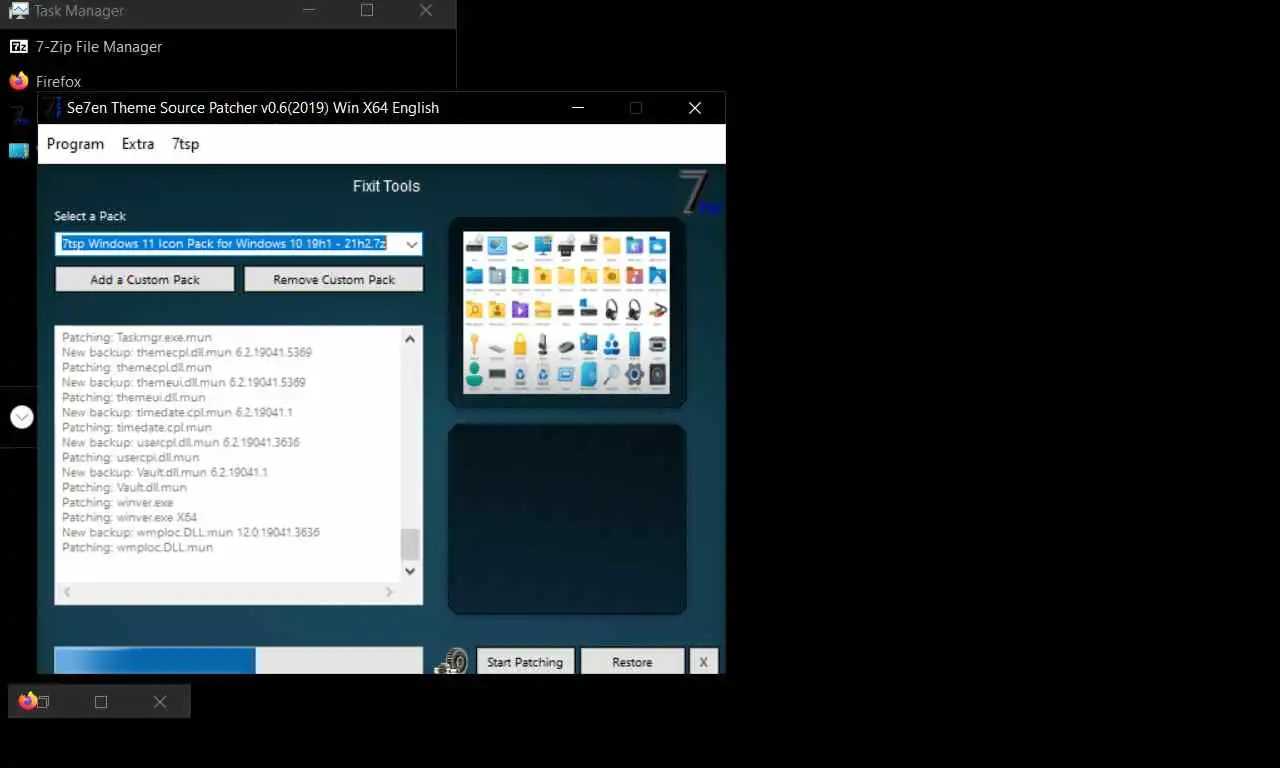Click log line New backup: Vault.dll.mun

pos(165,472)
